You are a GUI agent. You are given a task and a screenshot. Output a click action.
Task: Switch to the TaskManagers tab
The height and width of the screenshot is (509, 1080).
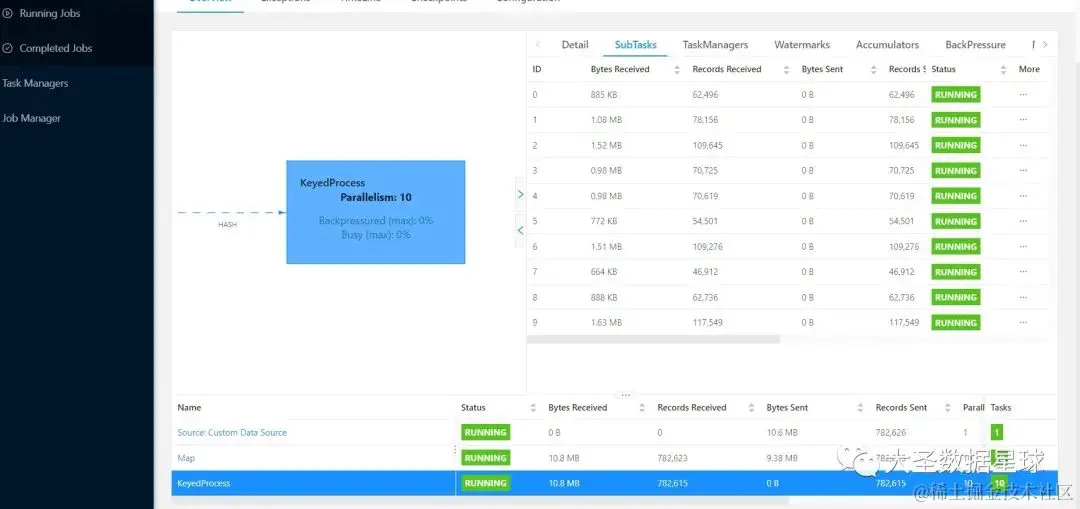pos(715,45)
